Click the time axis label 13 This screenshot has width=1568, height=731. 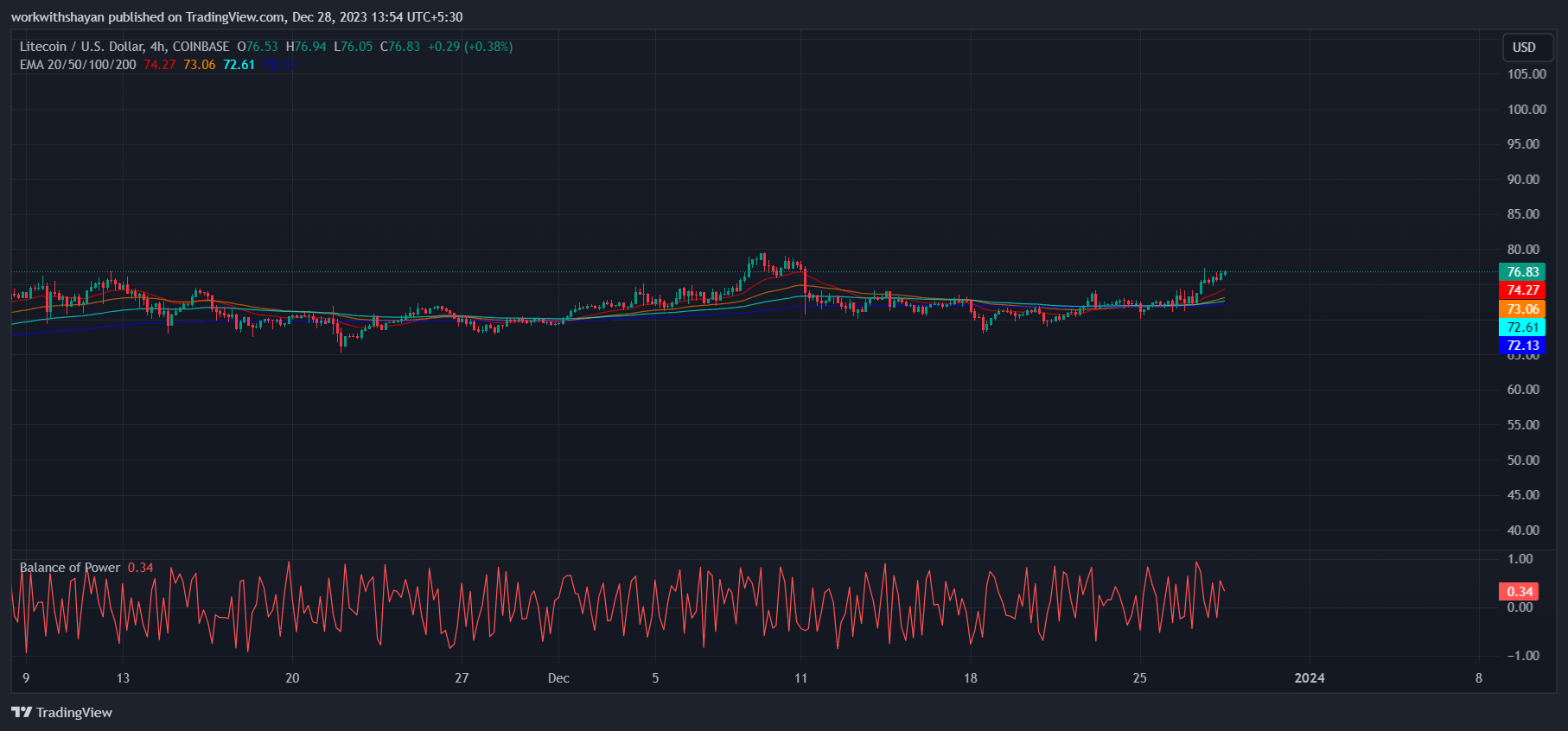pos(123,678)
